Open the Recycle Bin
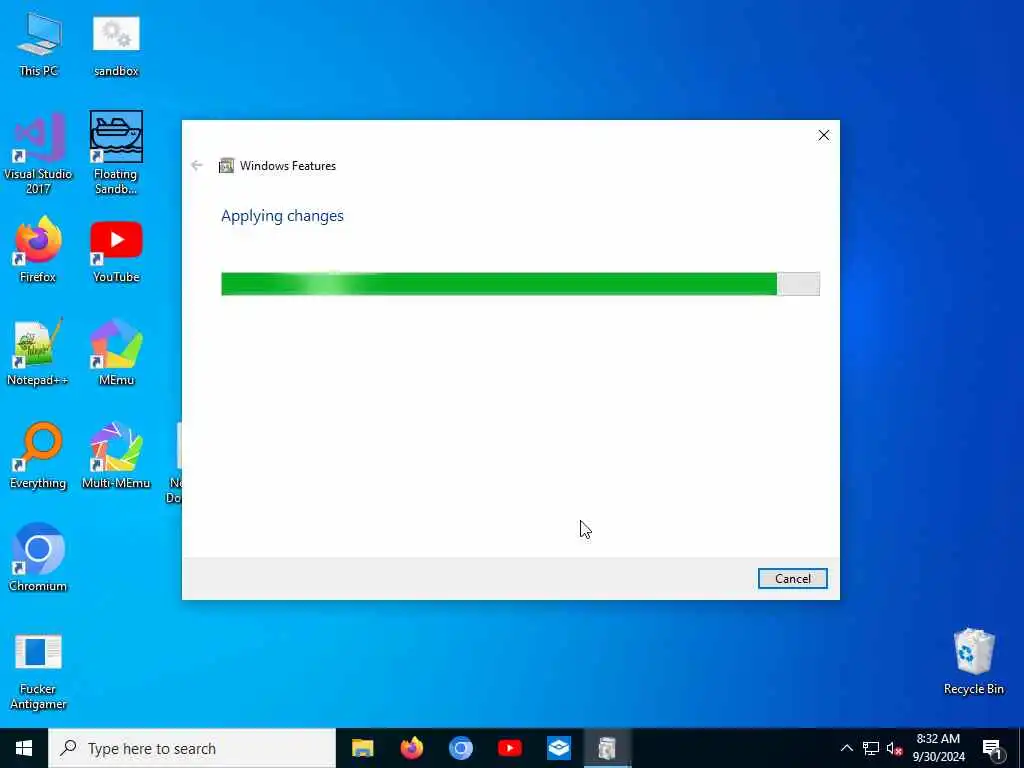The height and width of the screenshot is (768, 1024). click(x=974, y=661)
